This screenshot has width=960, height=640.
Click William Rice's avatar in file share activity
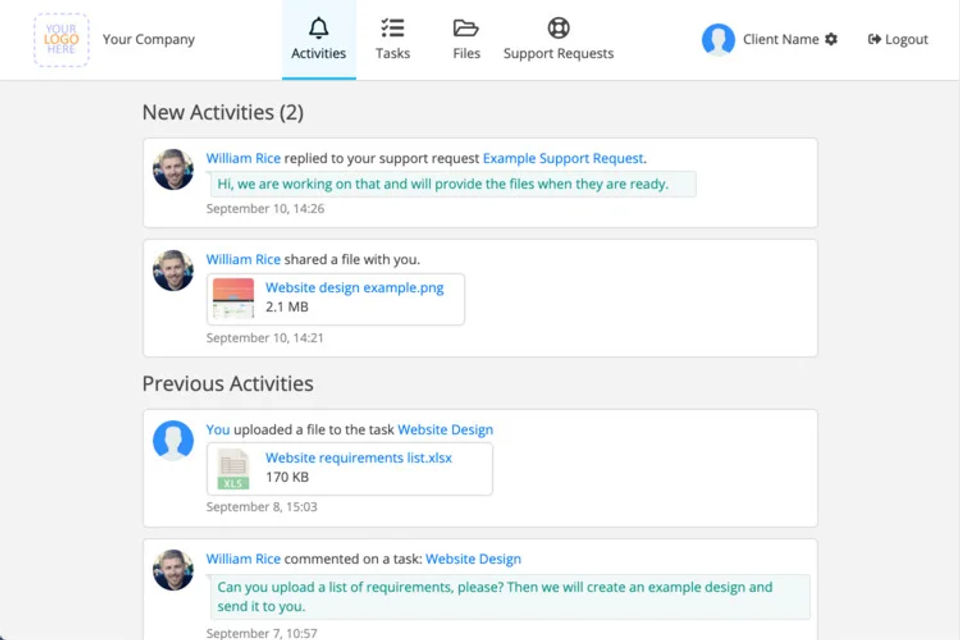point(173,270)
